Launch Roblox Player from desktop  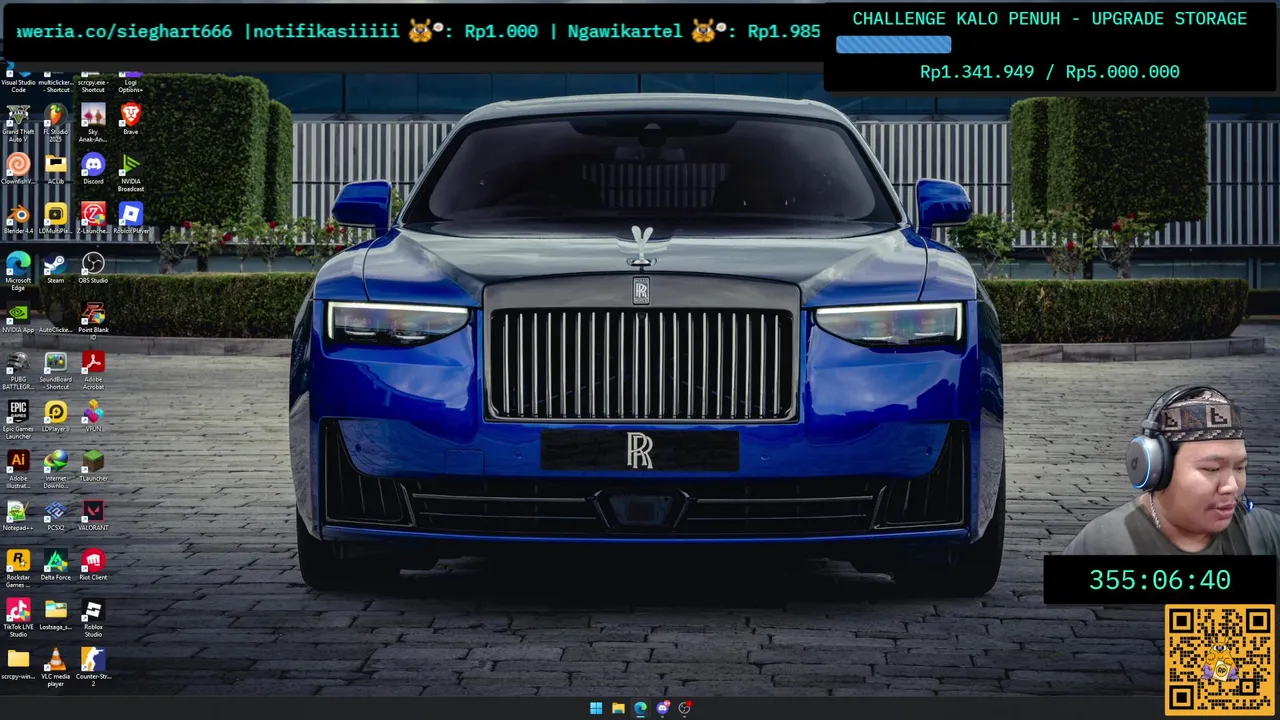130,218
